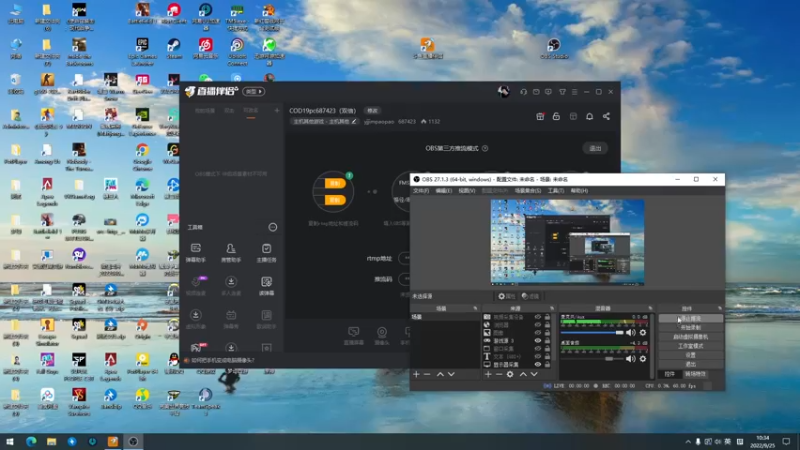The width and height of the screenshot is (800, 450).
Task: Pop out the OBS audio mixer dock
Action: pos(651,308)
